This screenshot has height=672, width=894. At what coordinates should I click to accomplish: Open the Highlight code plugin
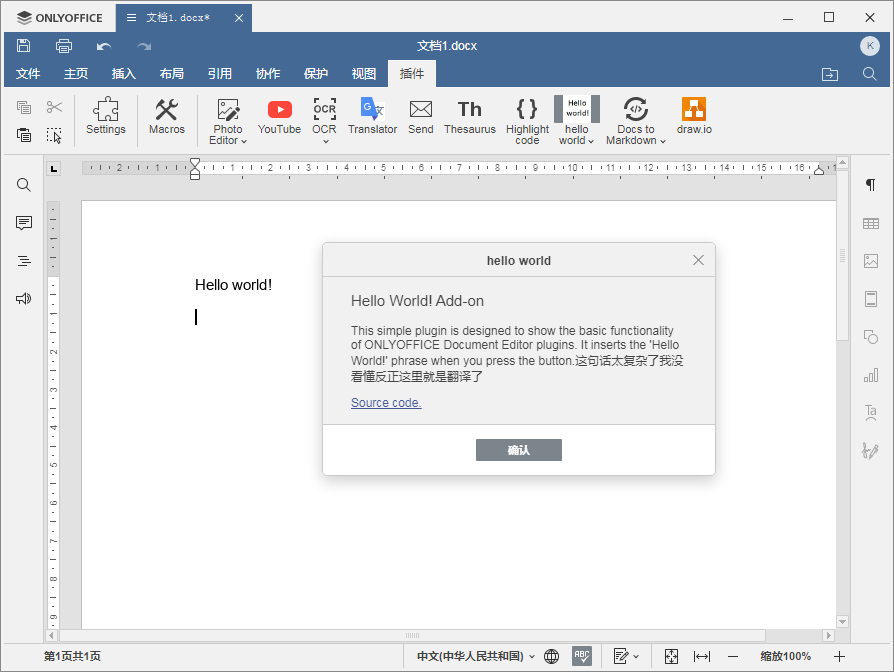527,121
